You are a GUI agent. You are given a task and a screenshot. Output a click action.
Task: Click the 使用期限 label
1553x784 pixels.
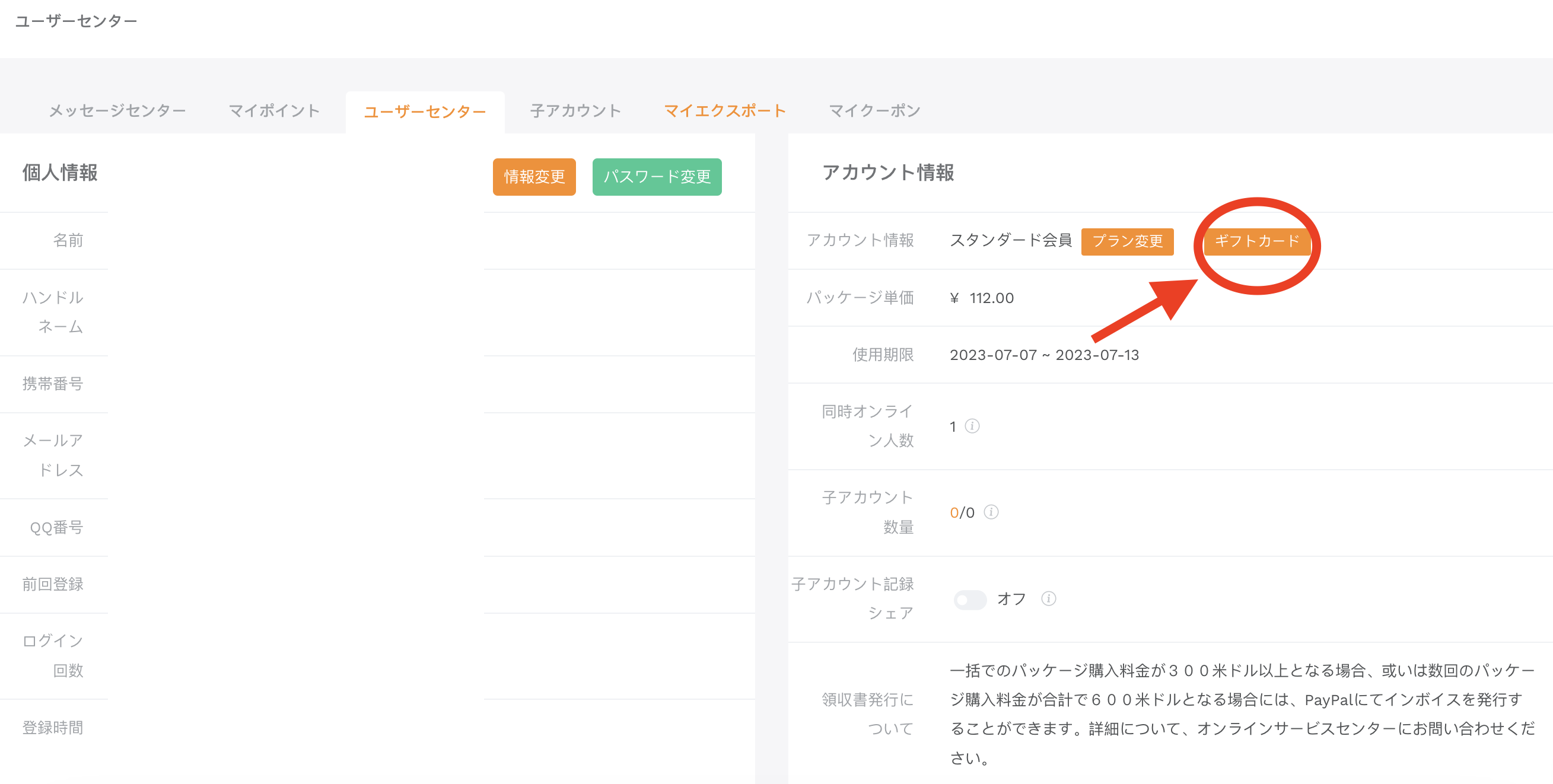click(x=883, y=355)
